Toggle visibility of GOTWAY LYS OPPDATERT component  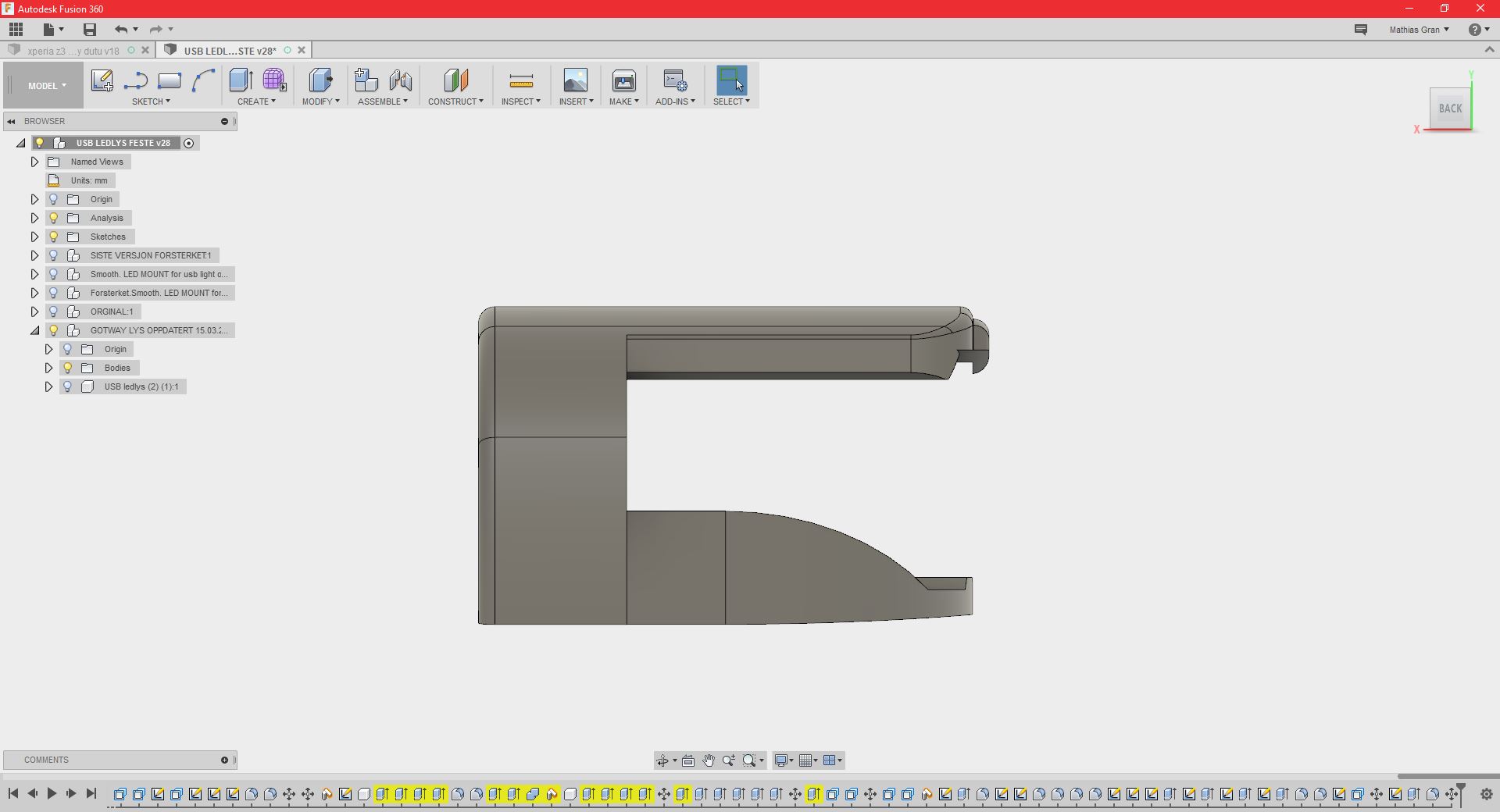click(54, 330)
